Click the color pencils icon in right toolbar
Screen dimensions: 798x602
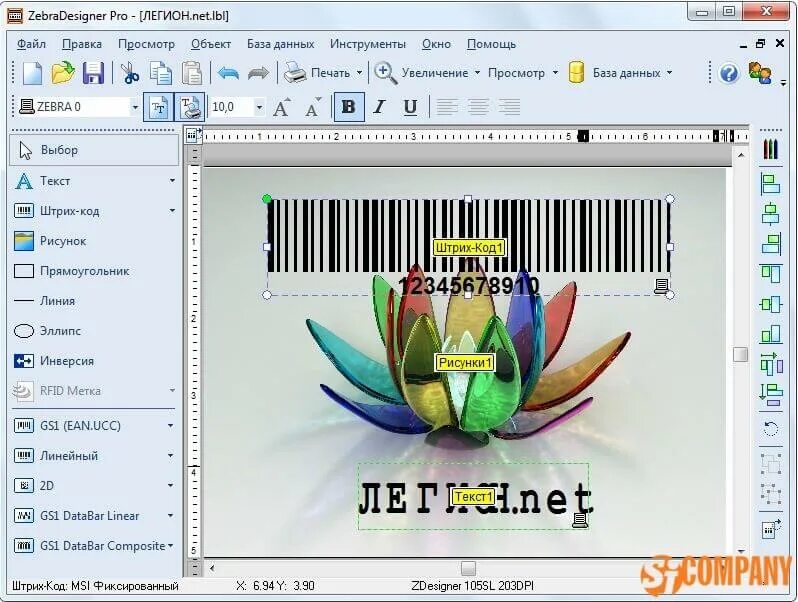coord(771,149)
